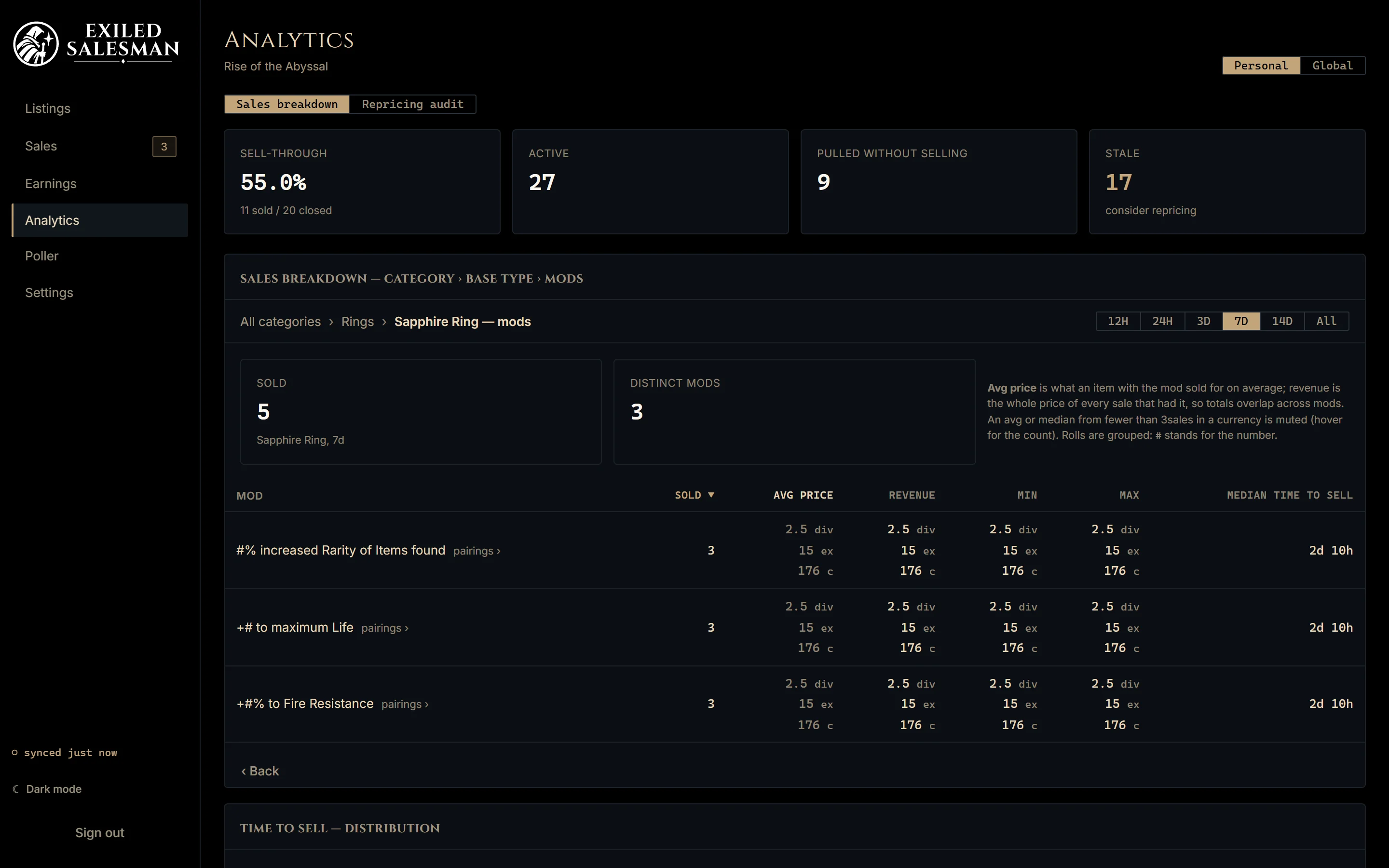Click 'Sapphire Ring — mods' breadcrumb text
This screenshot has width=1389, height=868.
click(463, 322)
